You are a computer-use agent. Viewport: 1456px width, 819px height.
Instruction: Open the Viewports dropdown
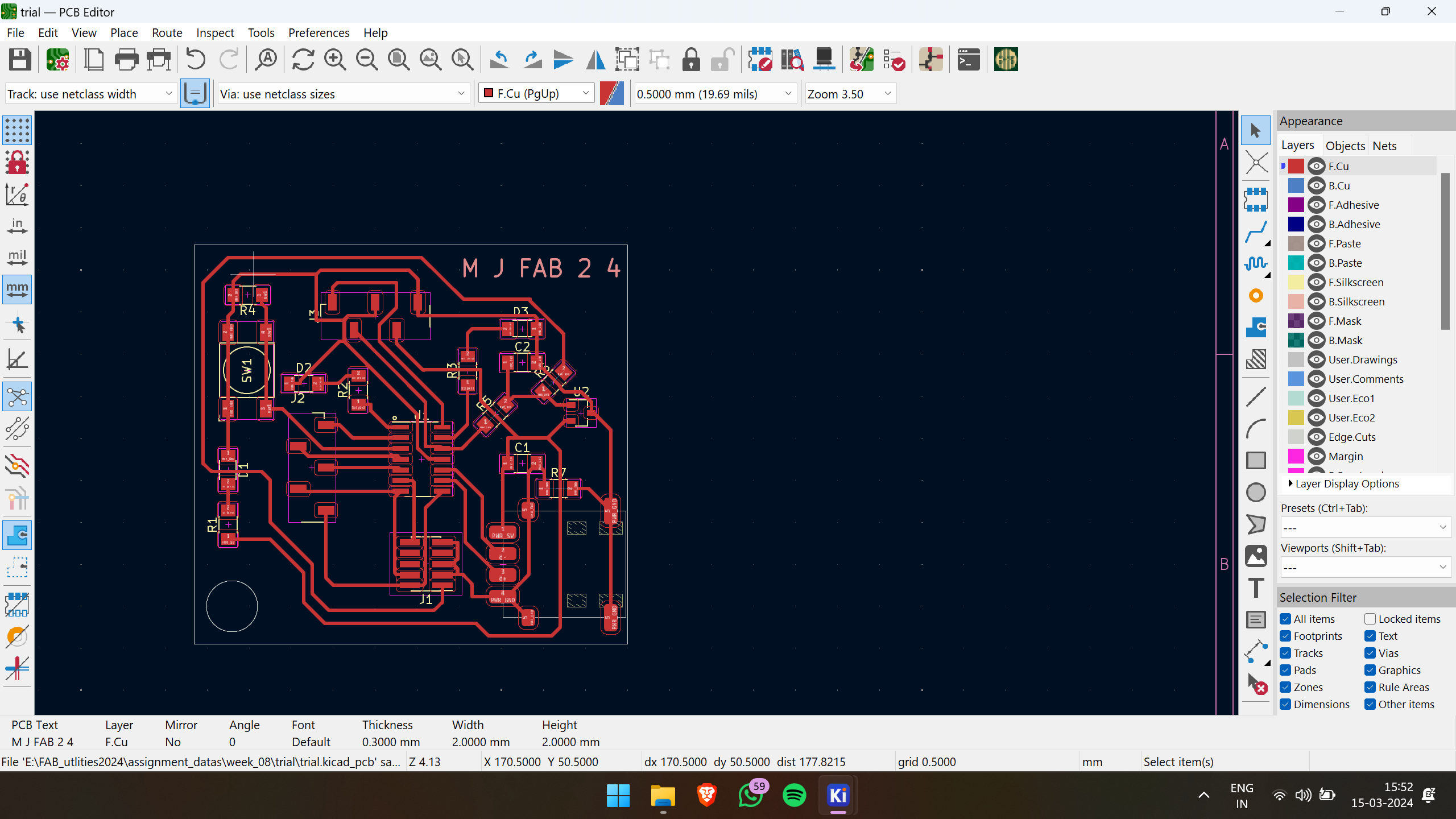coord(1366,567)
